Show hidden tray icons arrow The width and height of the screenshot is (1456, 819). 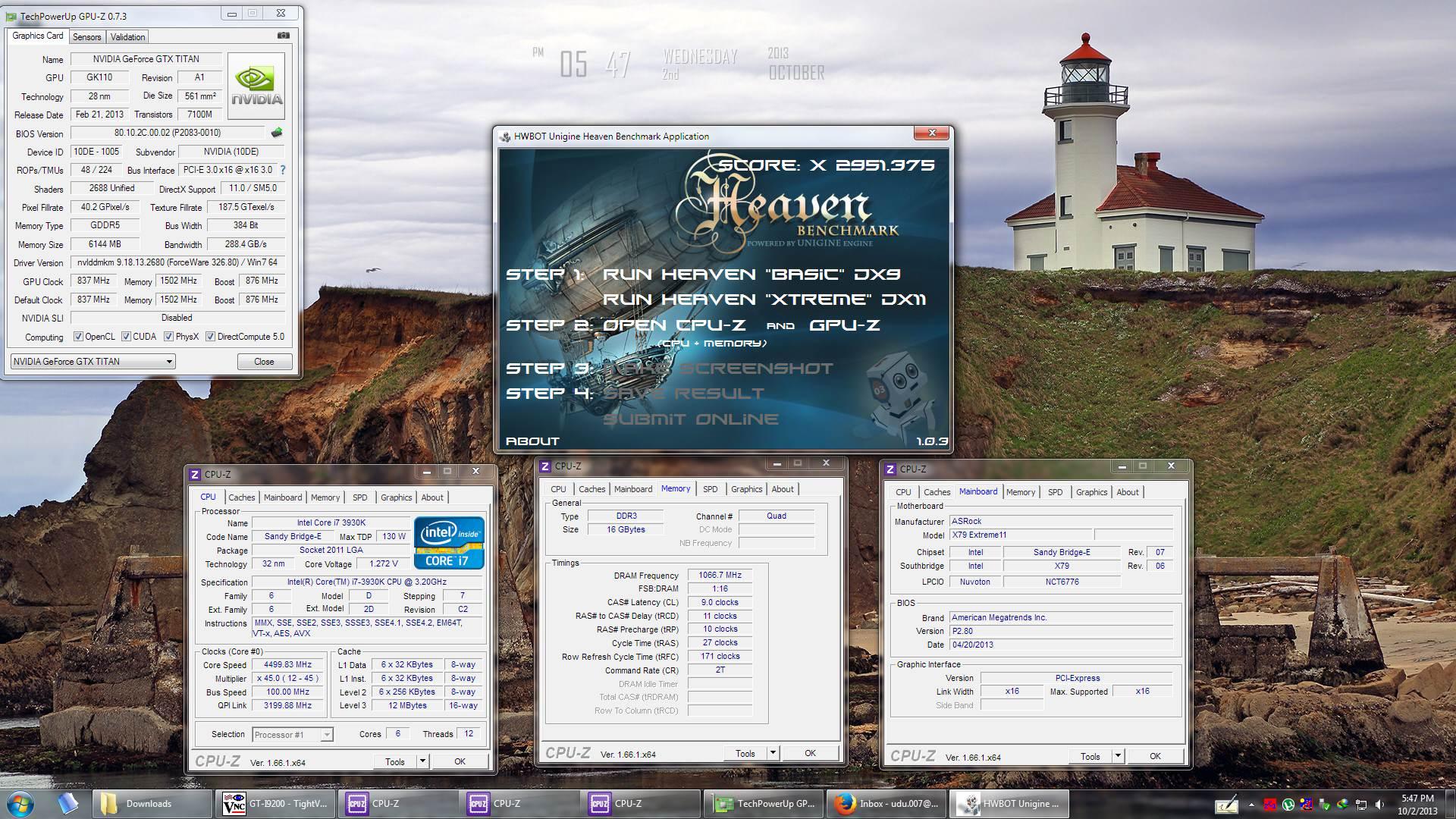coord(1251,805)
